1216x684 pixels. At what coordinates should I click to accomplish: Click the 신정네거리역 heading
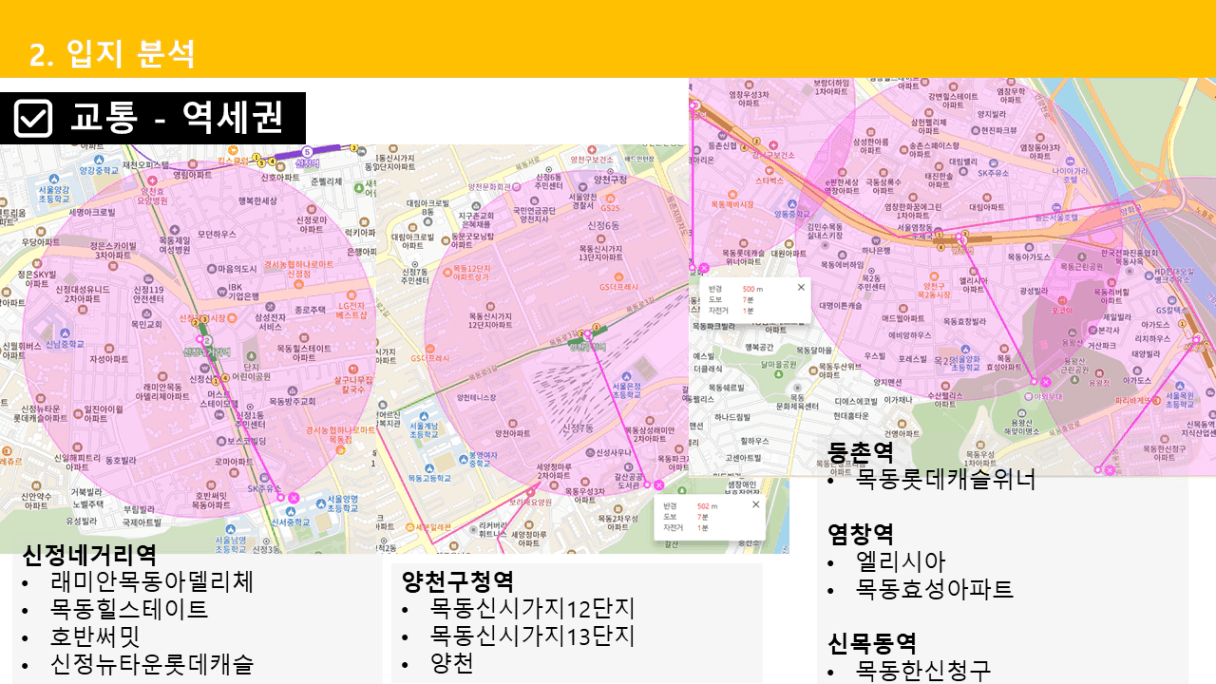[x=90, y=553]
